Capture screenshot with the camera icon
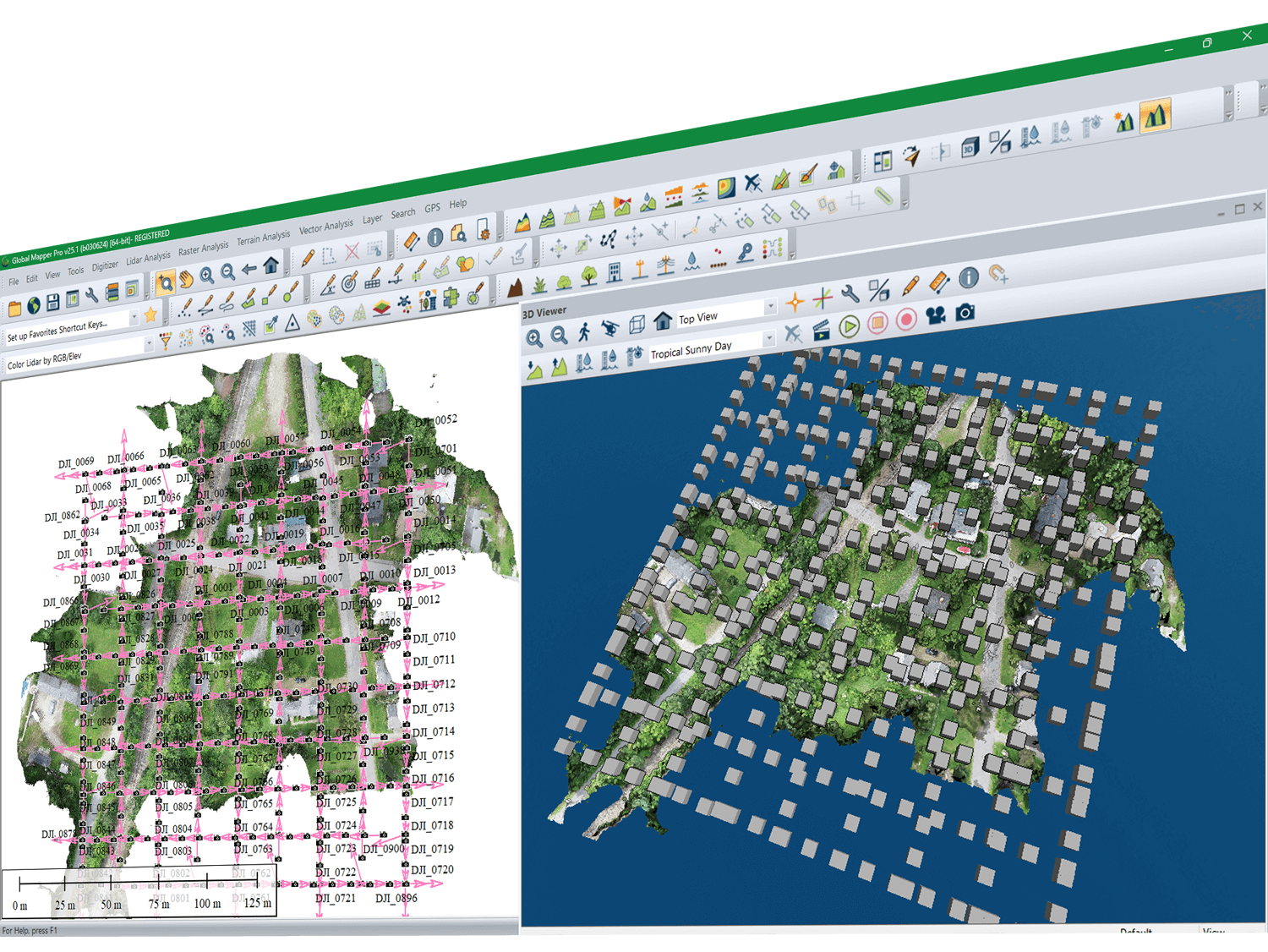The height and width of the screenshot is (952, 1268). click(x=965, y=312)
